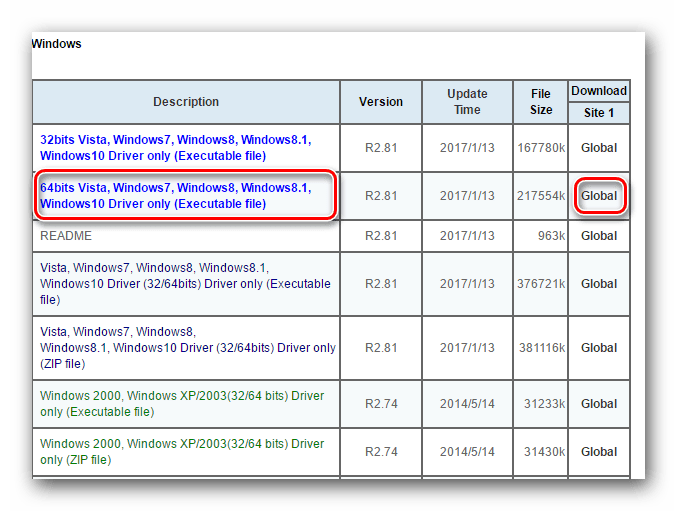Click Global download for 64bits driver
This screenshot has height=511, width=677.
pyautogui.click(x=599, y=196)
